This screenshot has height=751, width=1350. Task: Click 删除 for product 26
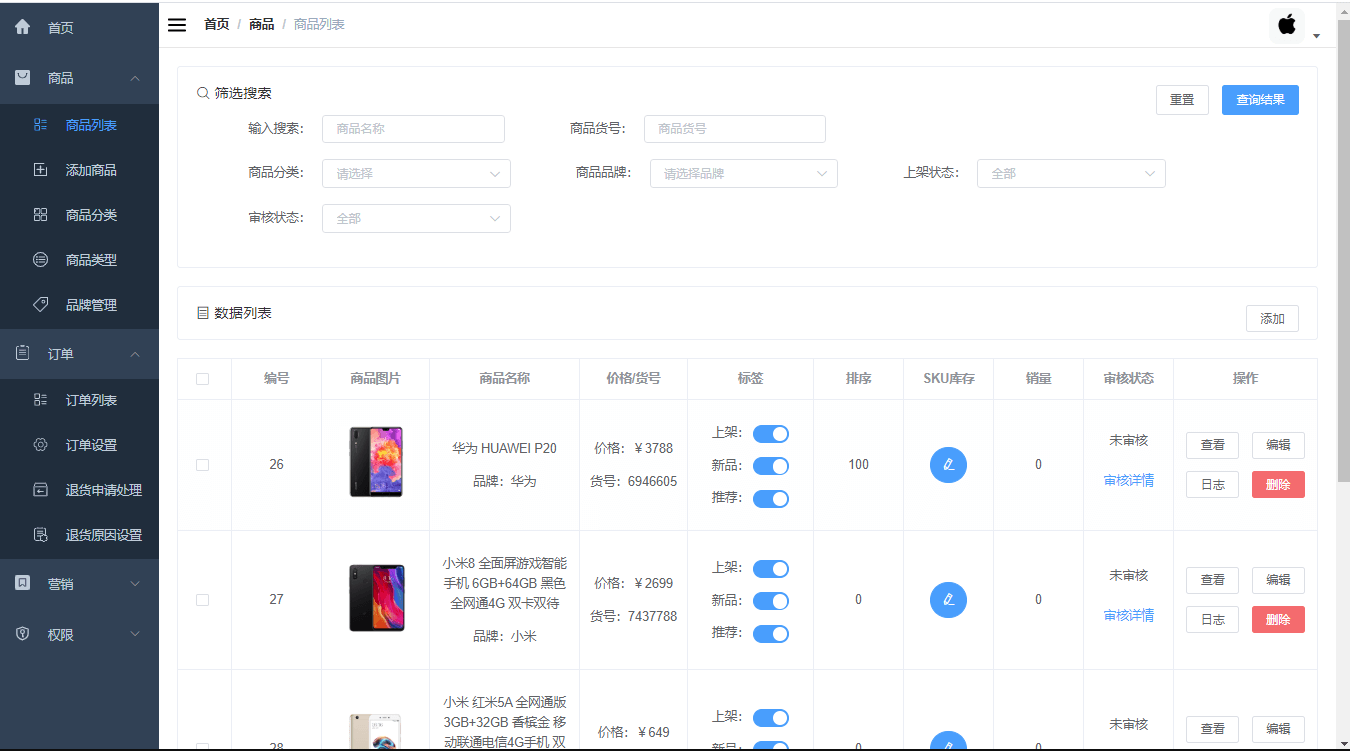1278,484
